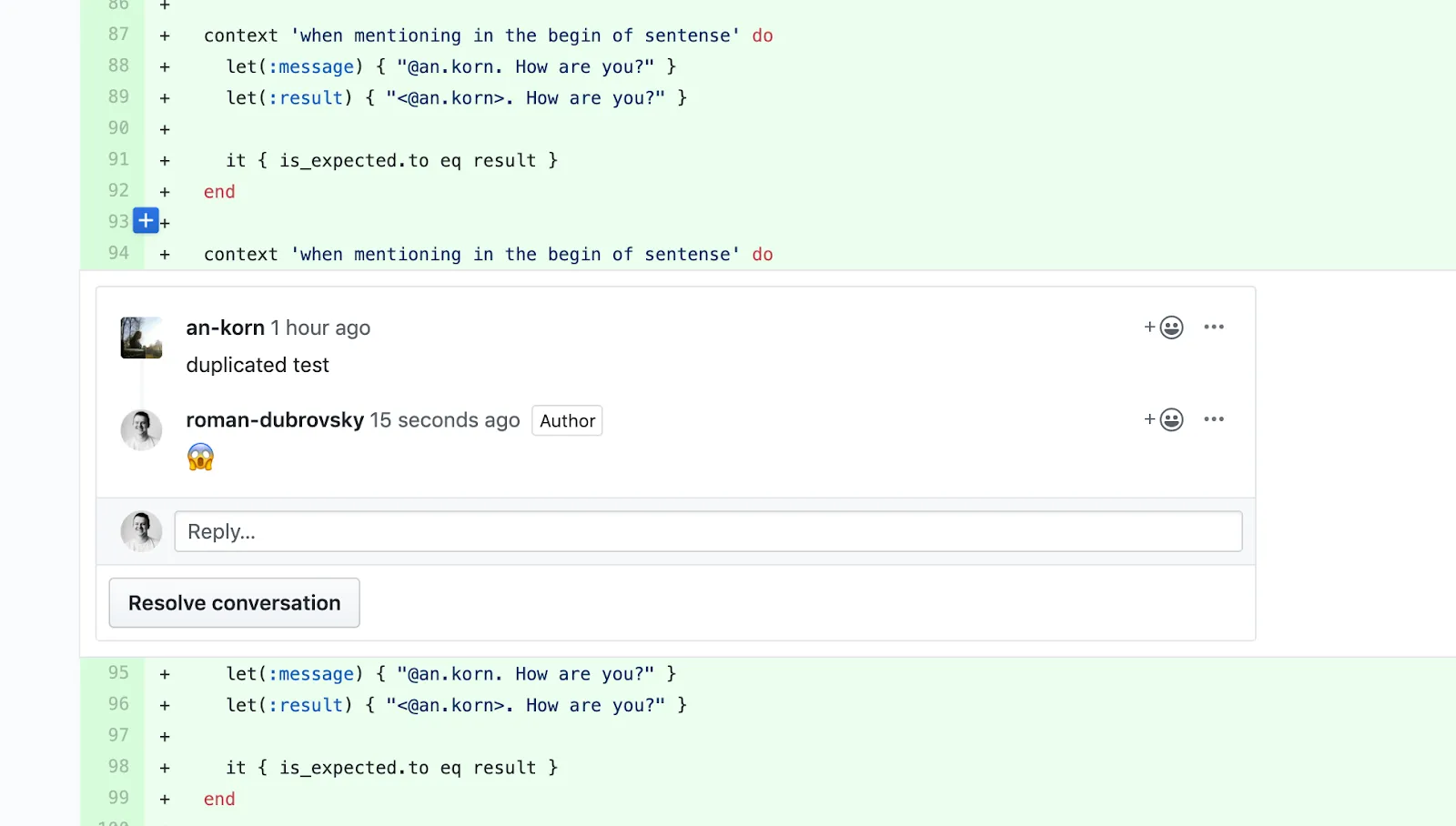Open the emoji reaction picker on roman-dubrovsky's comment
This screenshot has height=826, width=1456.
click(x=1172, y=419)
